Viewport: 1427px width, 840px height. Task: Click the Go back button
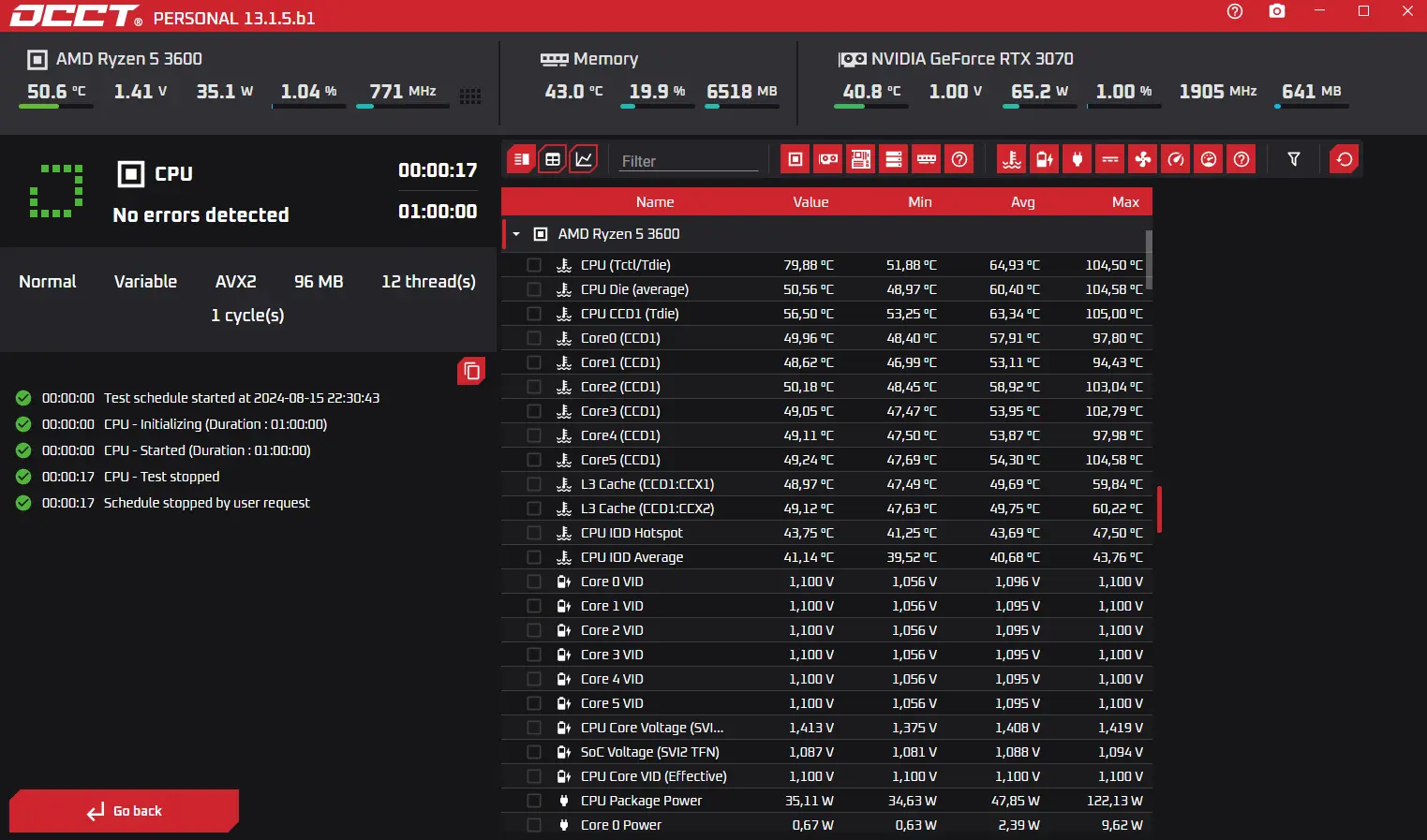point(125,811)
